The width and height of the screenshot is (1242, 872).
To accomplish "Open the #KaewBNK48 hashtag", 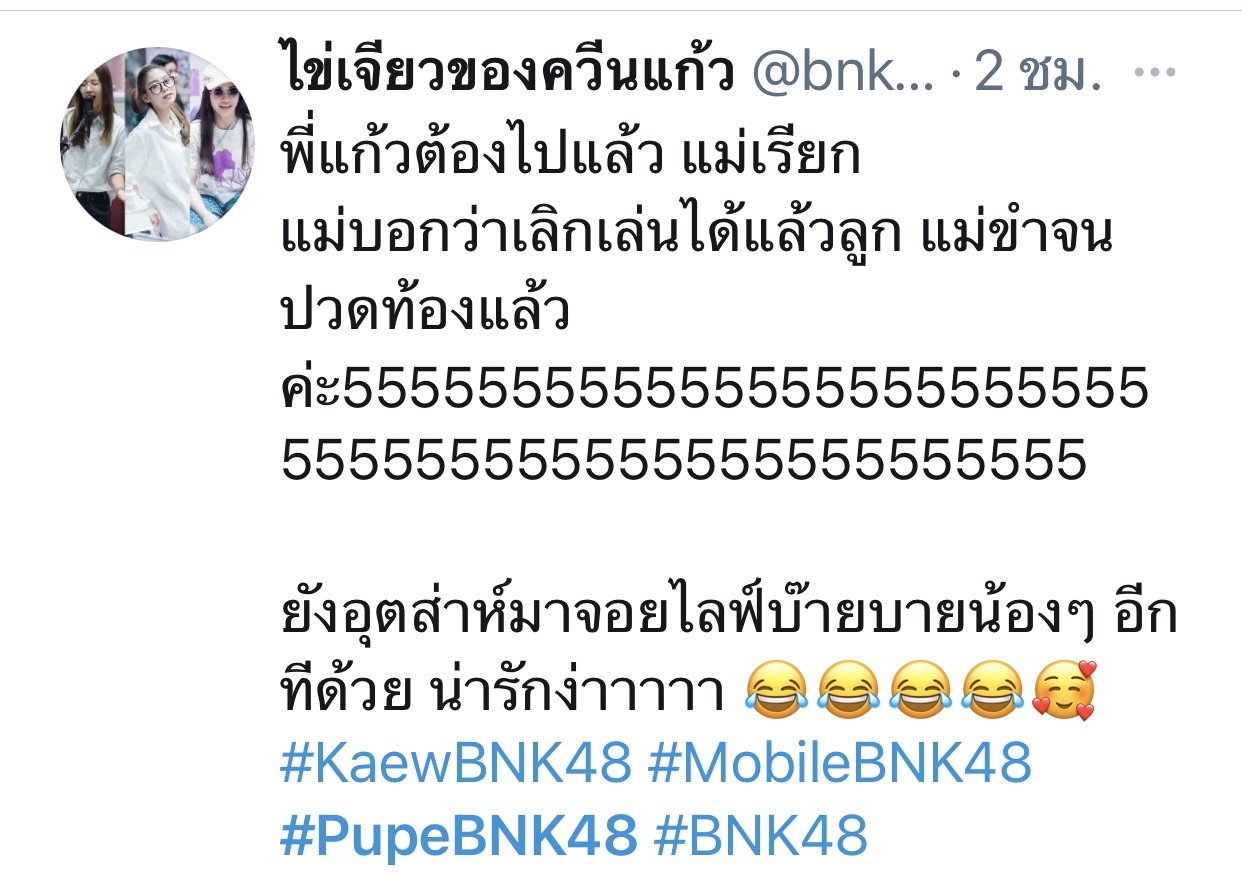I will pyautogui.click(x=457, y=764).
